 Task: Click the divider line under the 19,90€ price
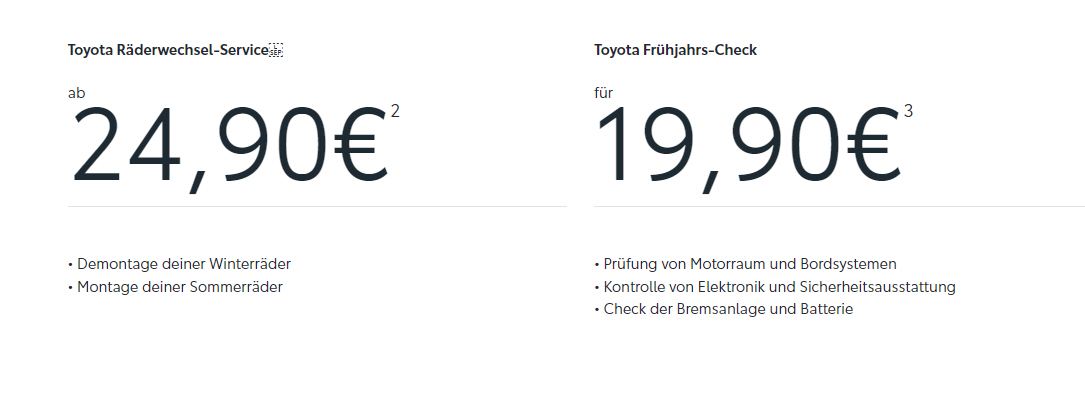(839, 206)
